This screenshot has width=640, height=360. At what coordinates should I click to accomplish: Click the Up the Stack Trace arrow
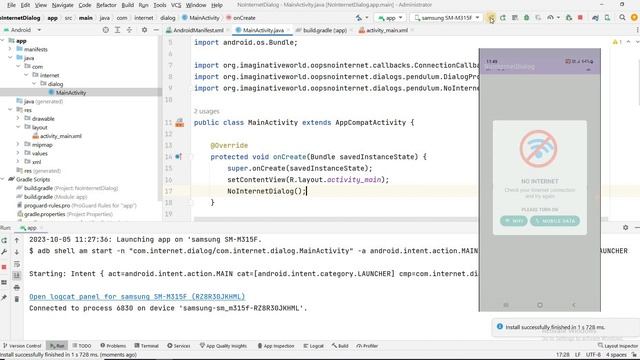point(17,240)
